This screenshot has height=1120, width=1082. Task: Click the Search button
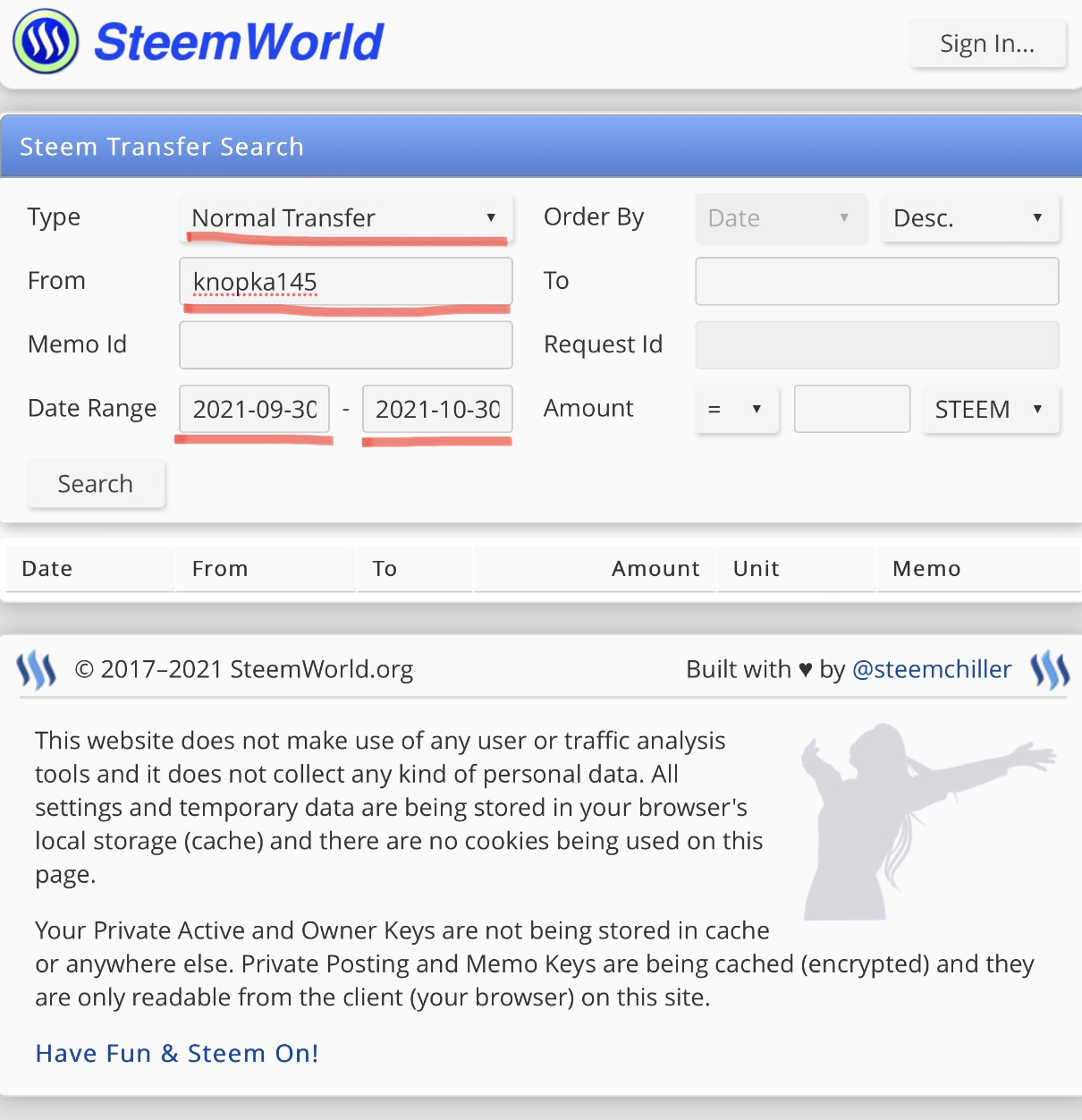pyautogui.click(x=96, y=484)
